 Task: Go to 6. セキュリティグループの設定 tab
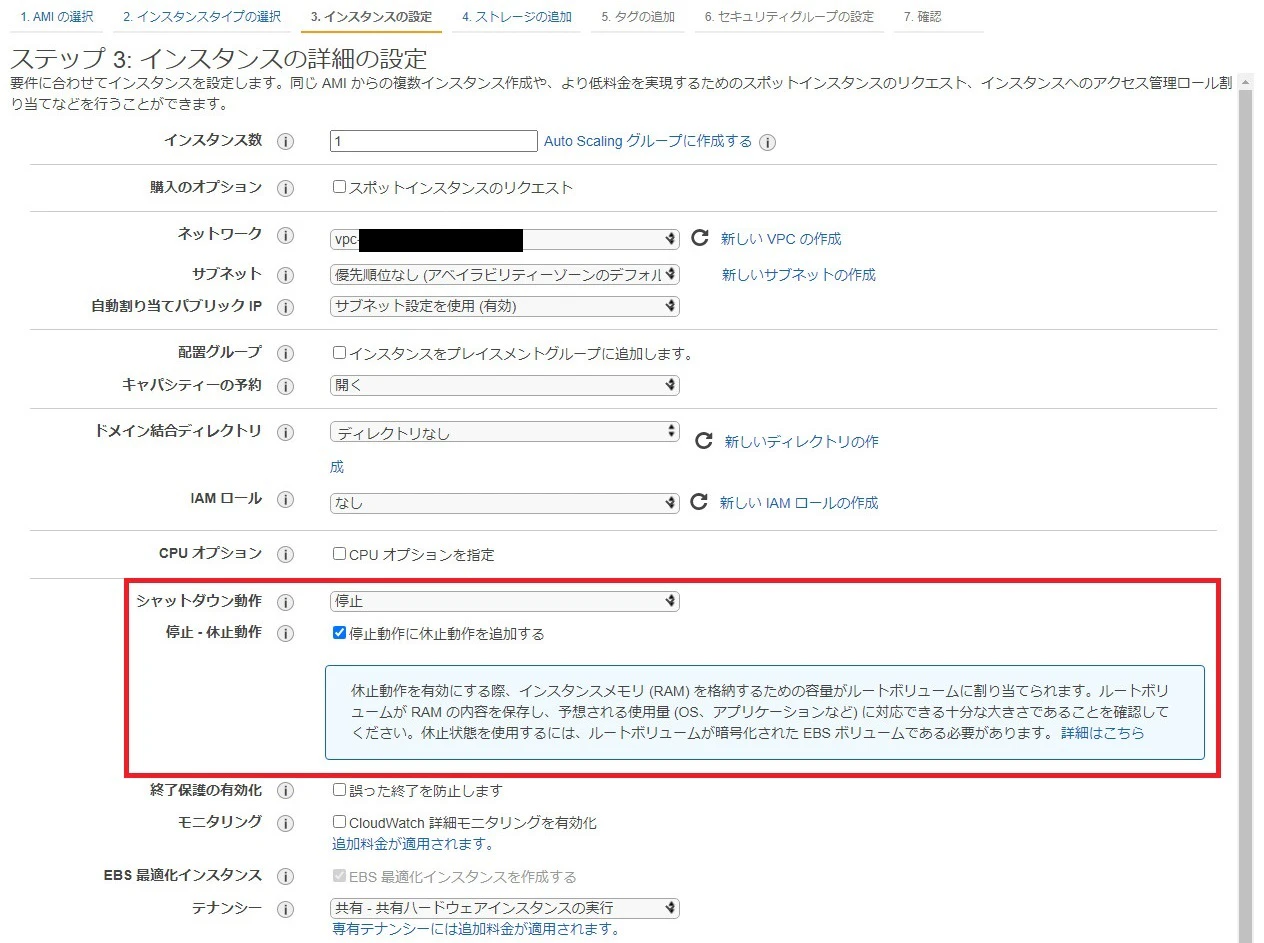pyautogui.click(x=789, y=17)
